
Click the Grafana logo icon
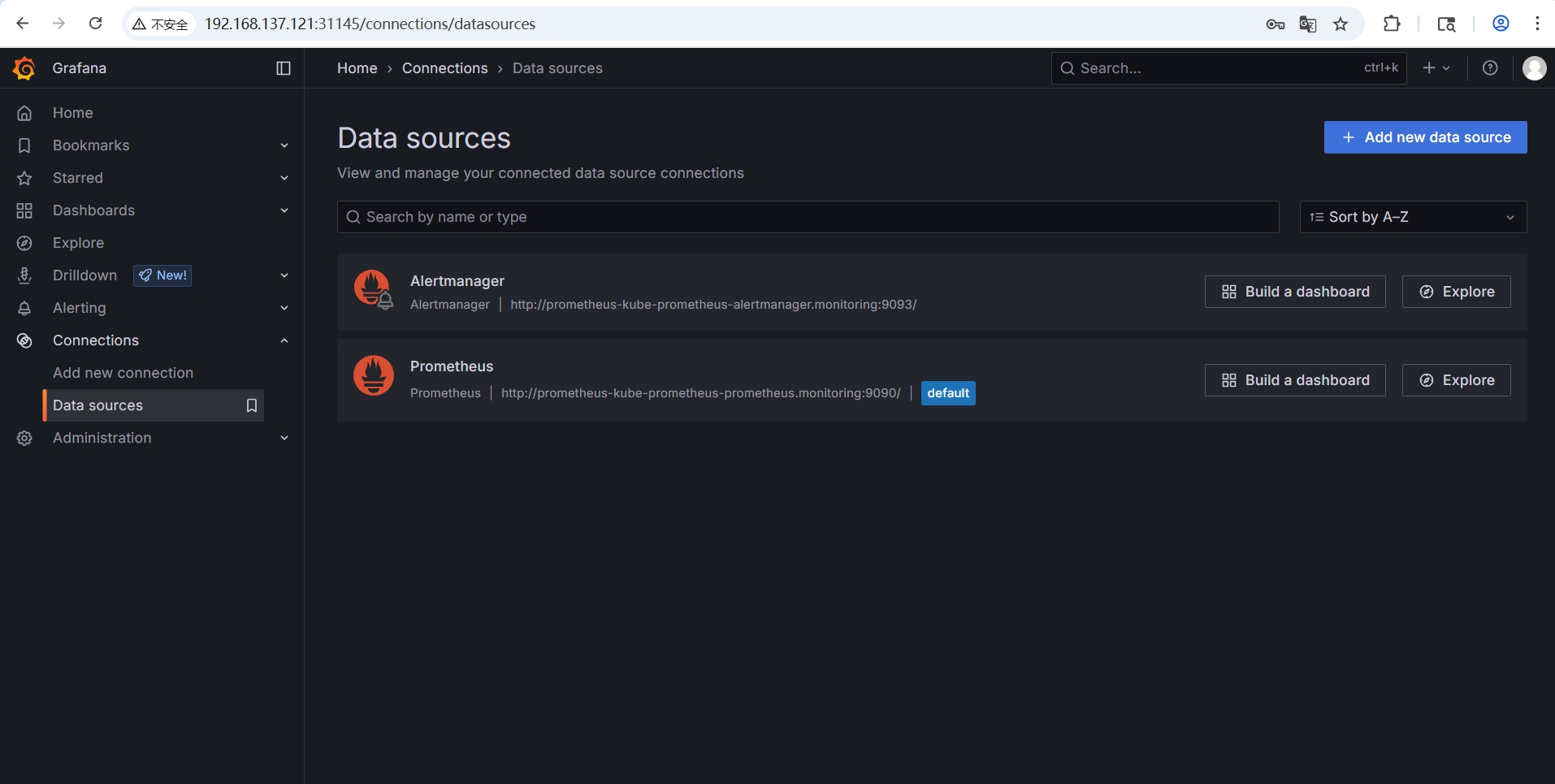24,68
